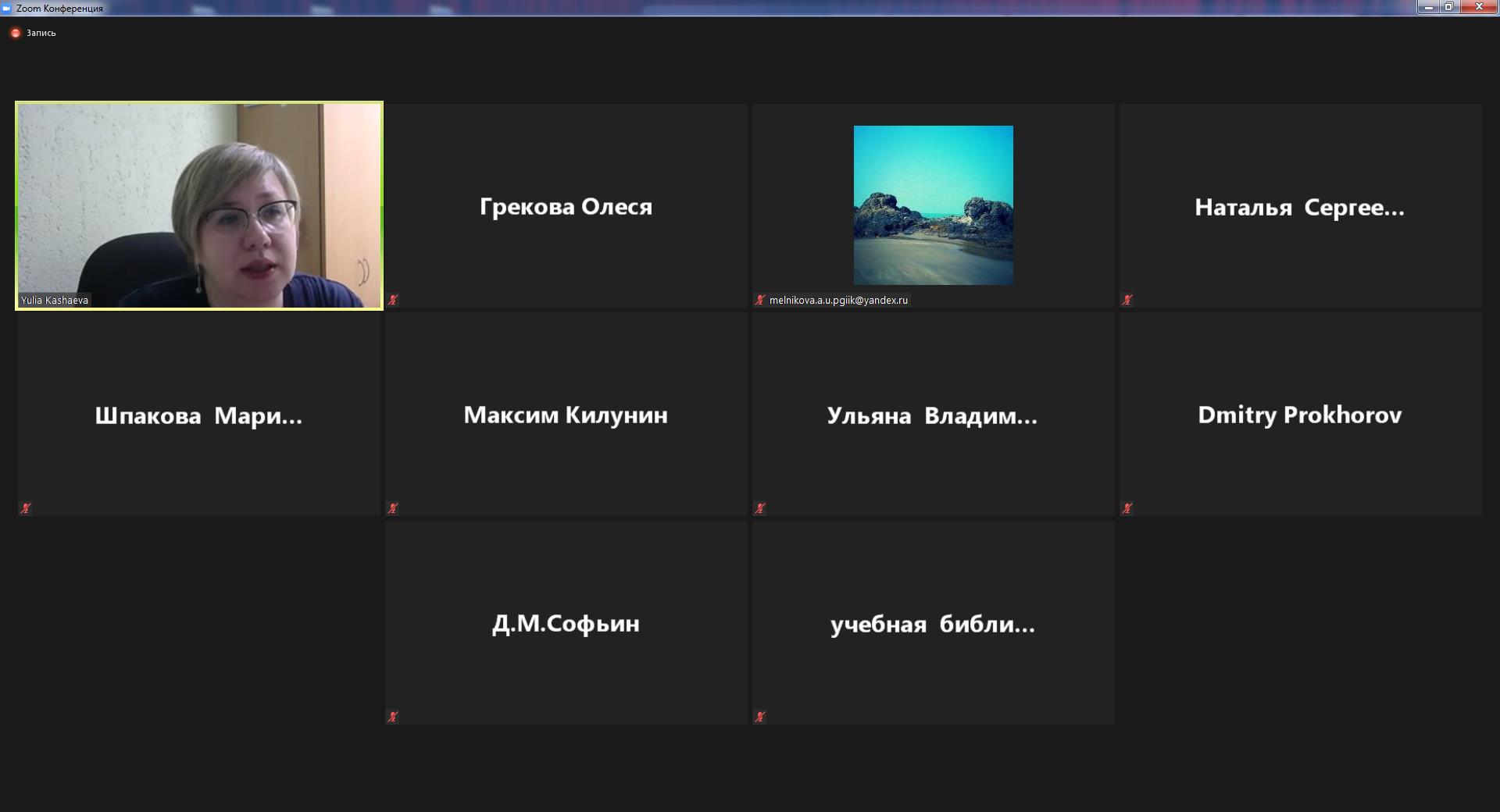The image size is (1500, 812).
Task: Close the Zoom conference window
Action: click(x=1478, y=7)
